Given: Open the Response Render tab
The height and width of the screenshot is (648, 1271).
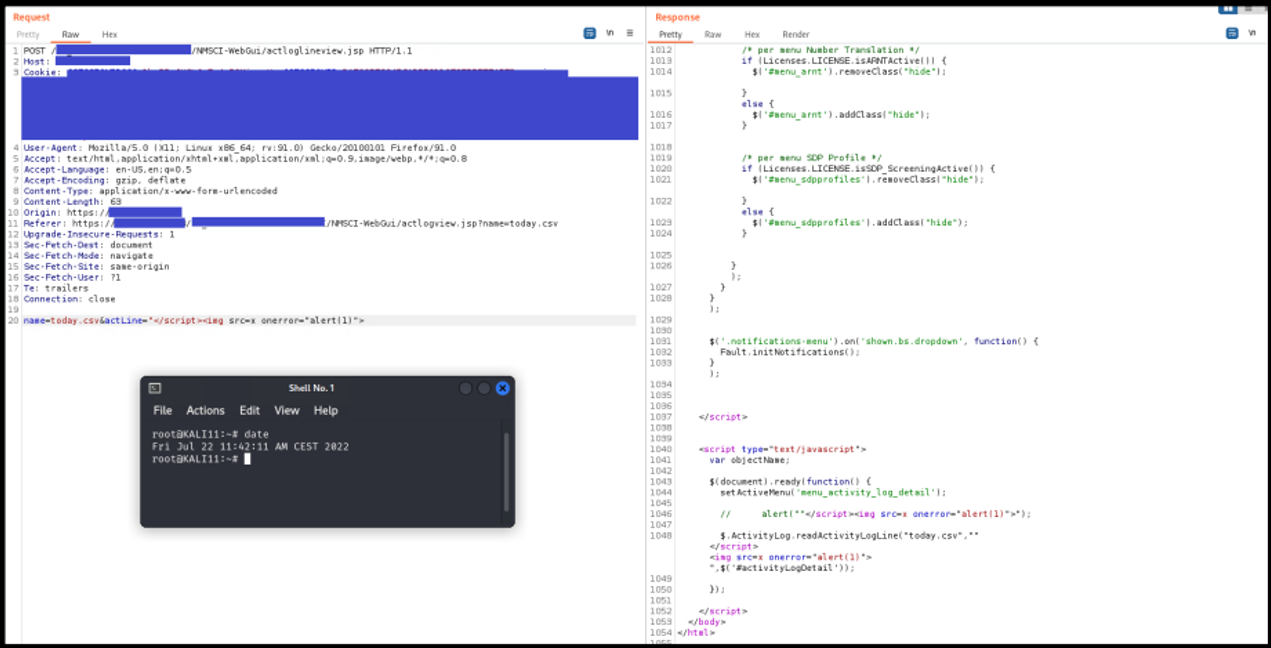Looking at the screenshot, I should tap(796, 35).
